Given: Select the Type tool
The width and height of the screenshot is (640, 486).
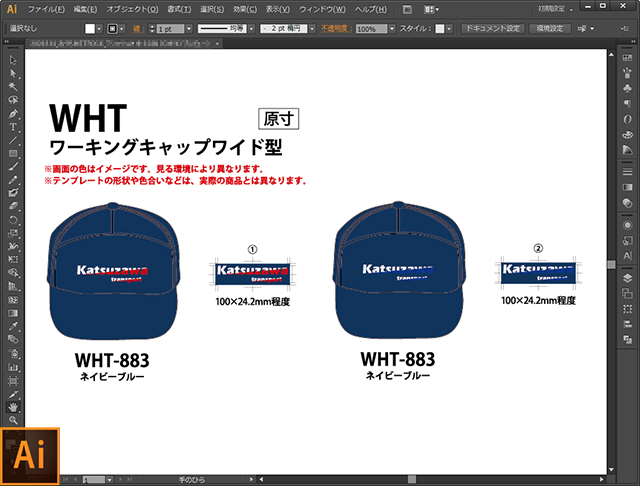Looking at the screenshot, I should [x=13, y=127].
